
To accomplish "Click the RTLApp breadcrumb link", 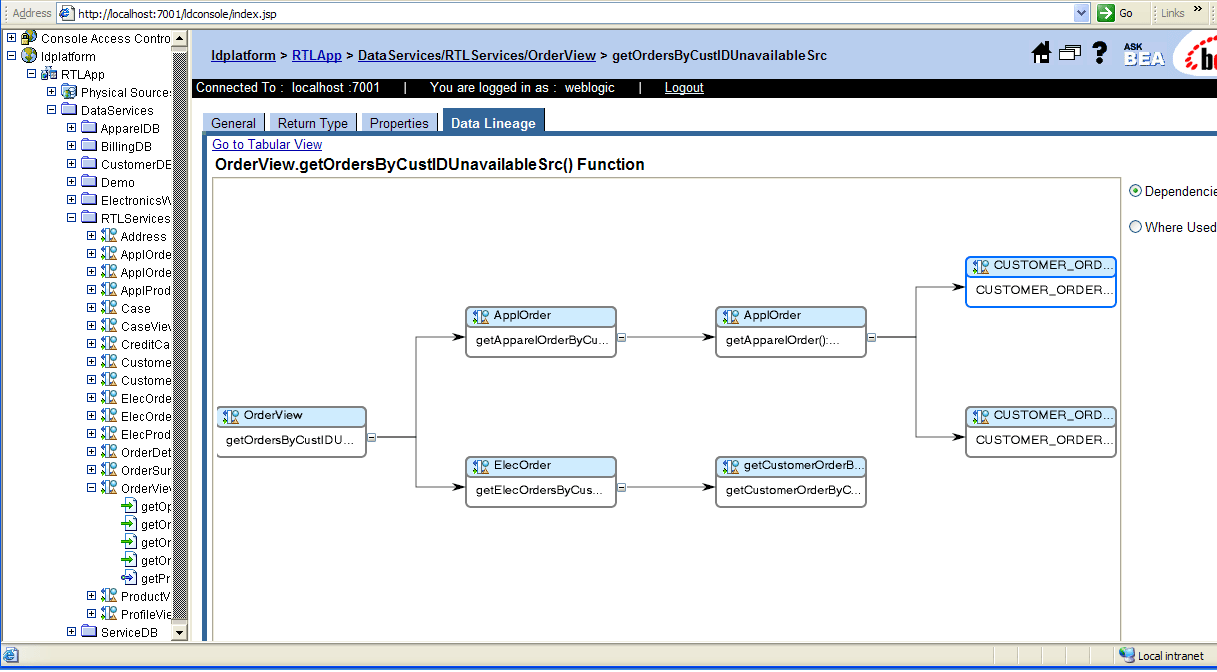I will 317,55.
